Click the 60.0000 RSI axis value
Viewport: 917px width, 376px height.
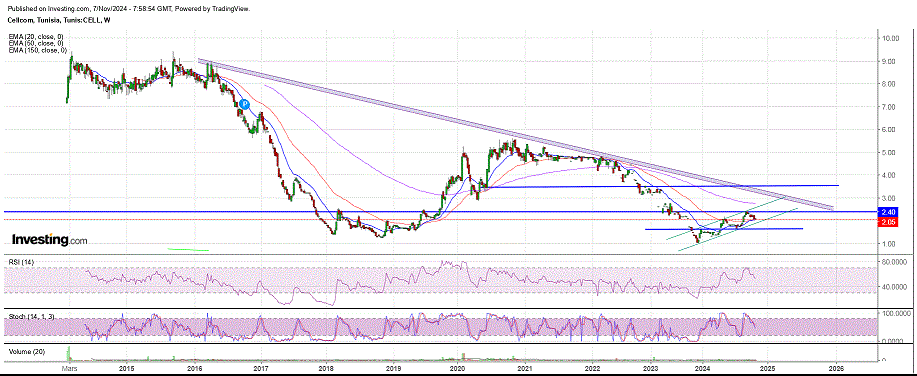[x=895, y=263]
